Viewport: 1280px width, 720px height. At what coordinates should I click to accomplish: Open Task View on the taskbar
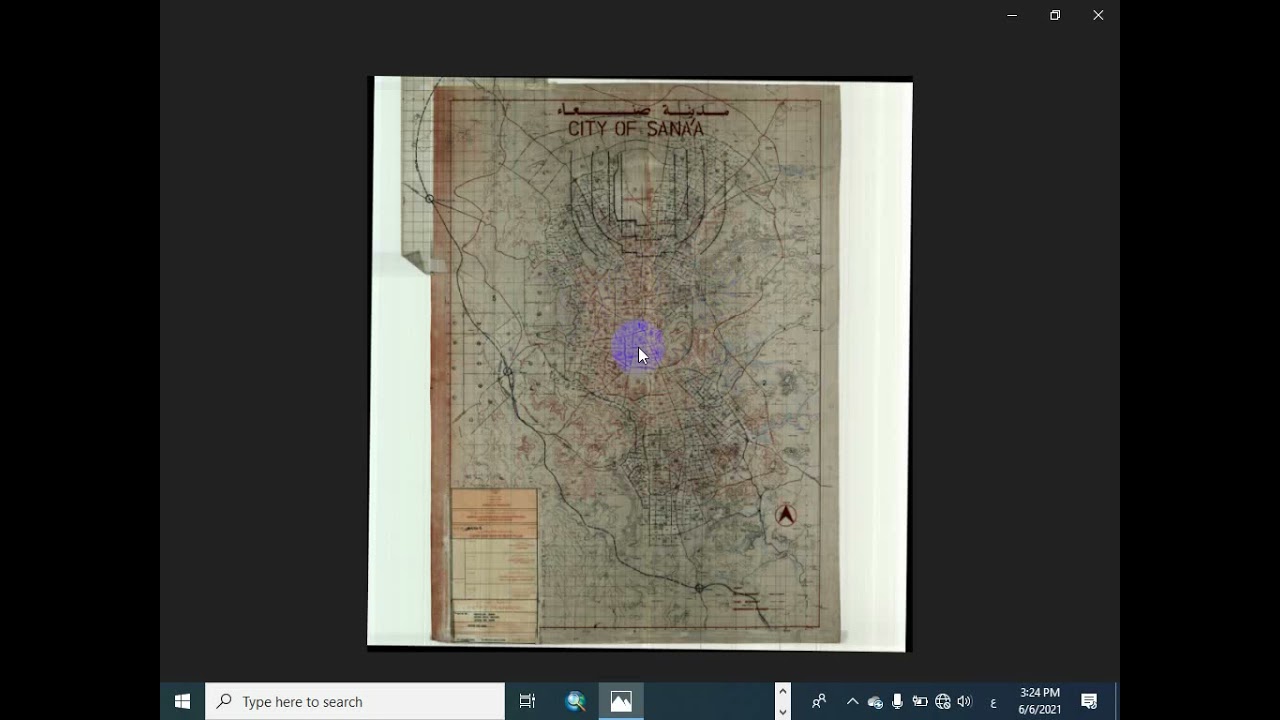pos(528,701)
